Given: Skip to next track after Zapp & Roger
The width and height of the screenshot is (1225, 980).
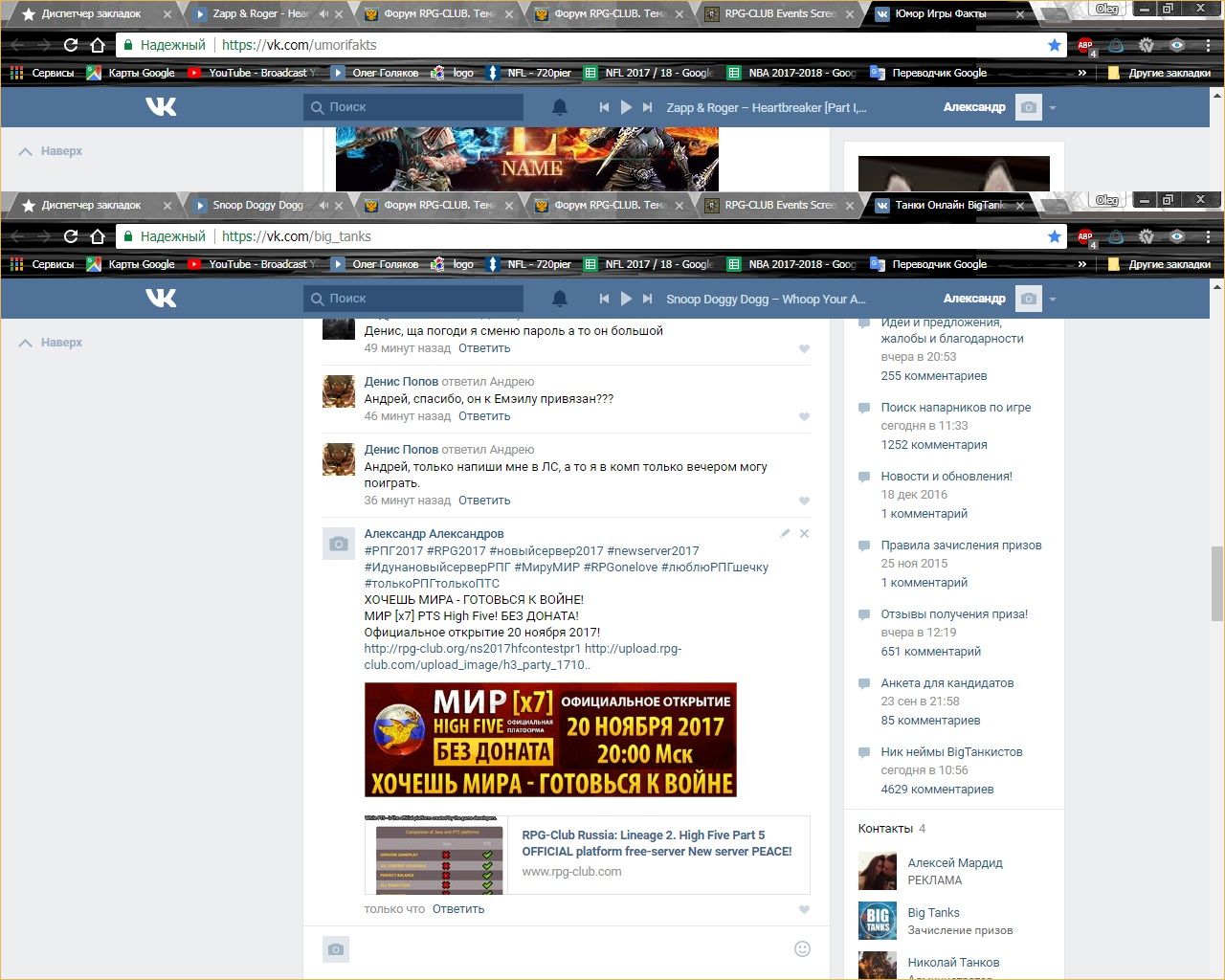Looking at the screenshot, I should (x=648, y=107).
